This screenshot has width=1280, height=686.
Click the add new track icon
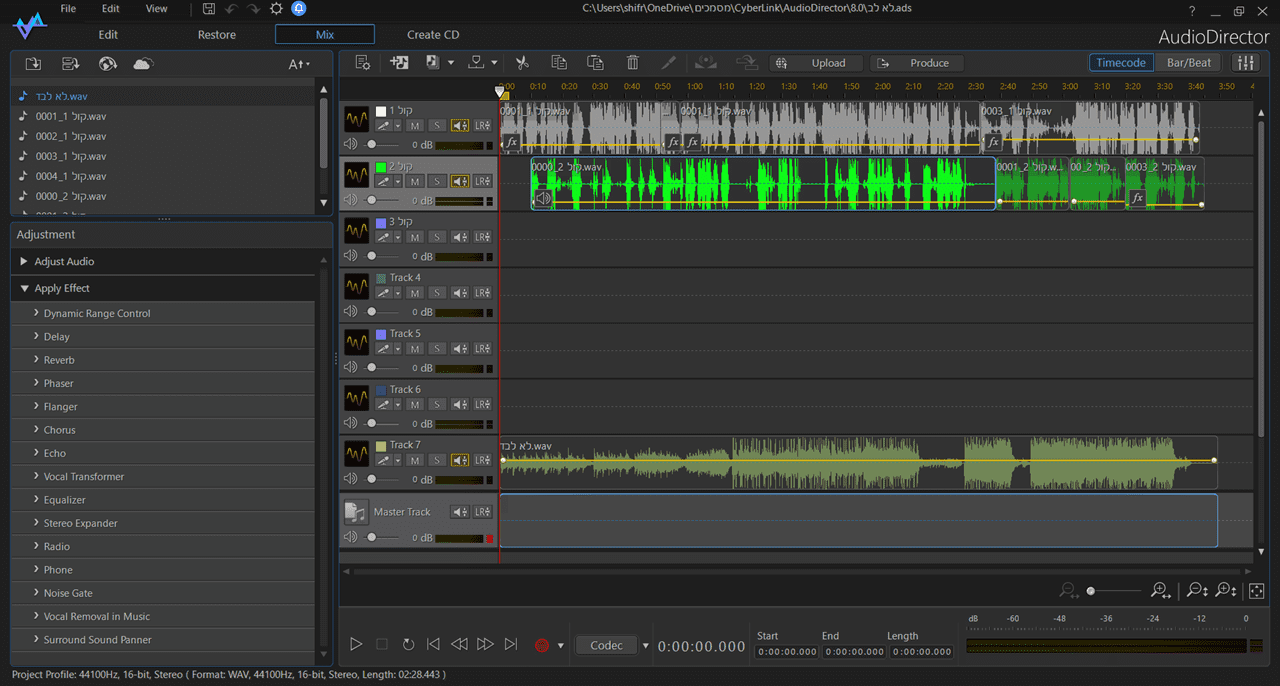click(399, 63)
